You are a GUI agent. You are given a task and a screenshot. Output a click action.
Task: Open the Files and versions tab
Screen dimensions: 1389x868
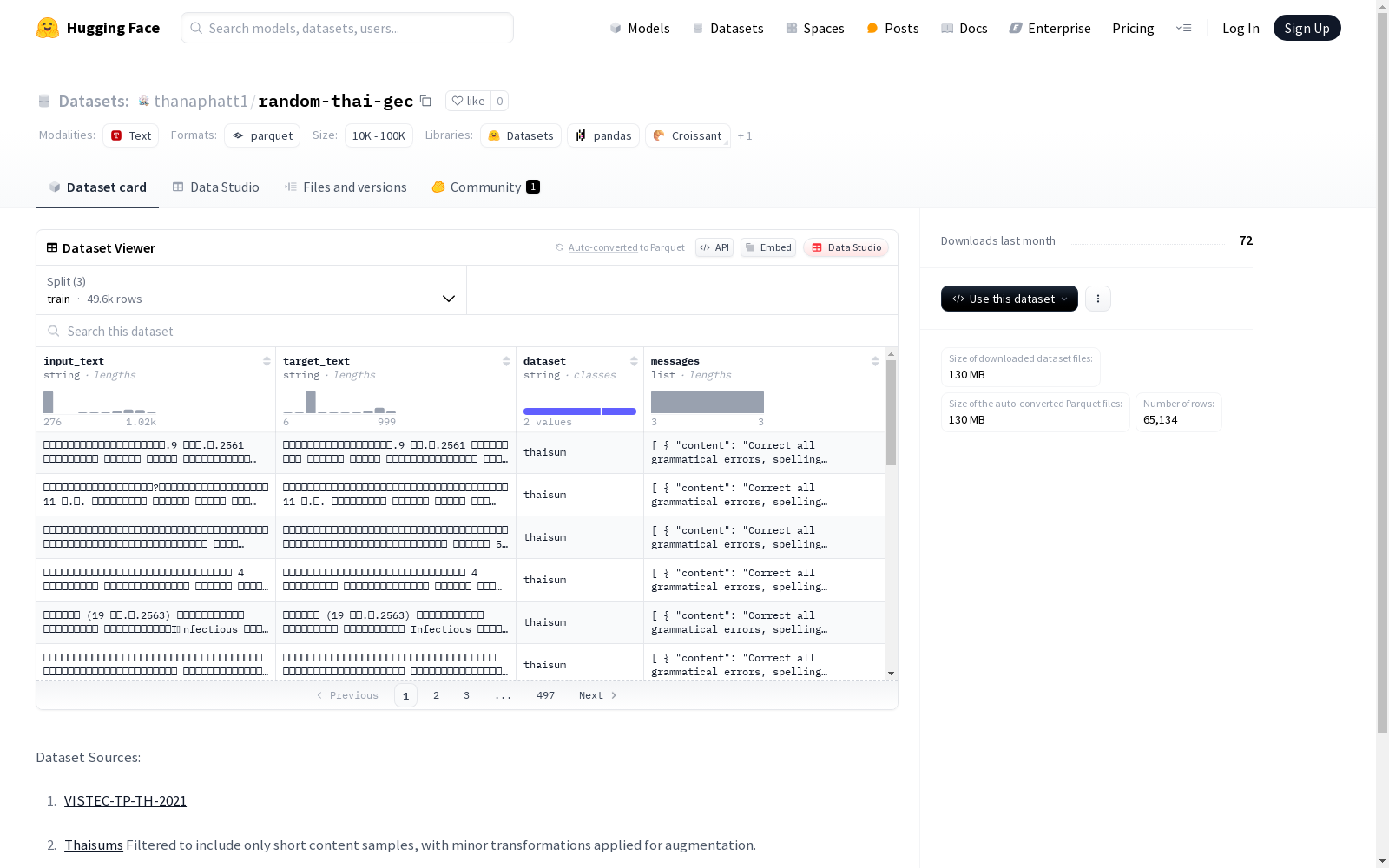(346, 187)
